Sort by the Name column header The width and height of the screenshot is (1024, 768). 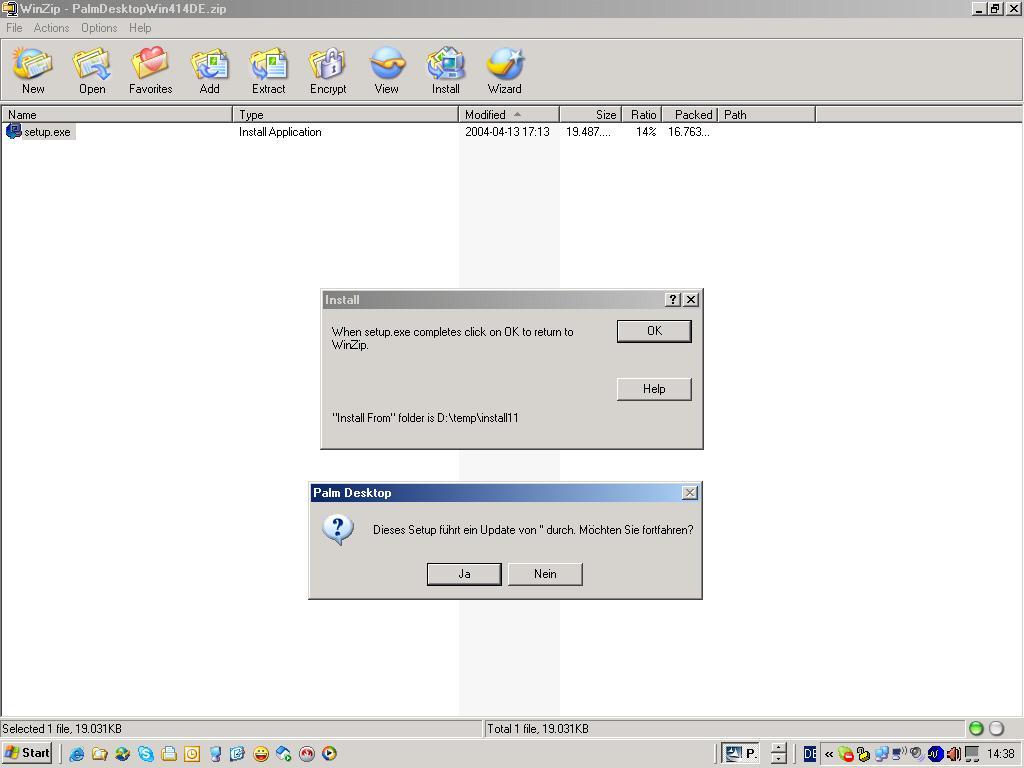[x=117, y=114]
